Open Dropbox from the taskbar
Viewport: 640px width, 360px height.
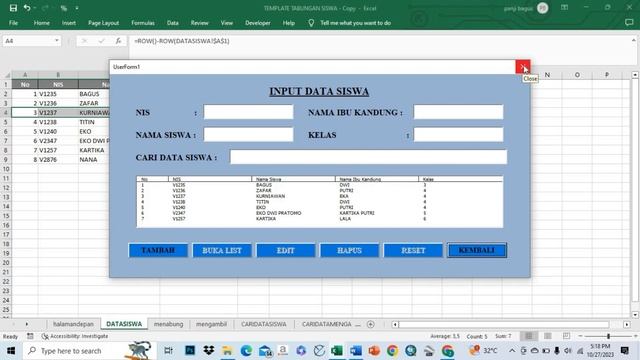coord(209,351)
